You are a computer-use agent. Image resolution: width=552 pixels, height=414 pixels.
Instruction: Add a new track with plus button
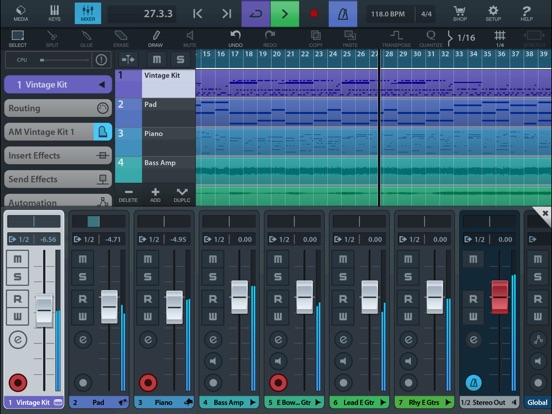click(x=155, y=195)
